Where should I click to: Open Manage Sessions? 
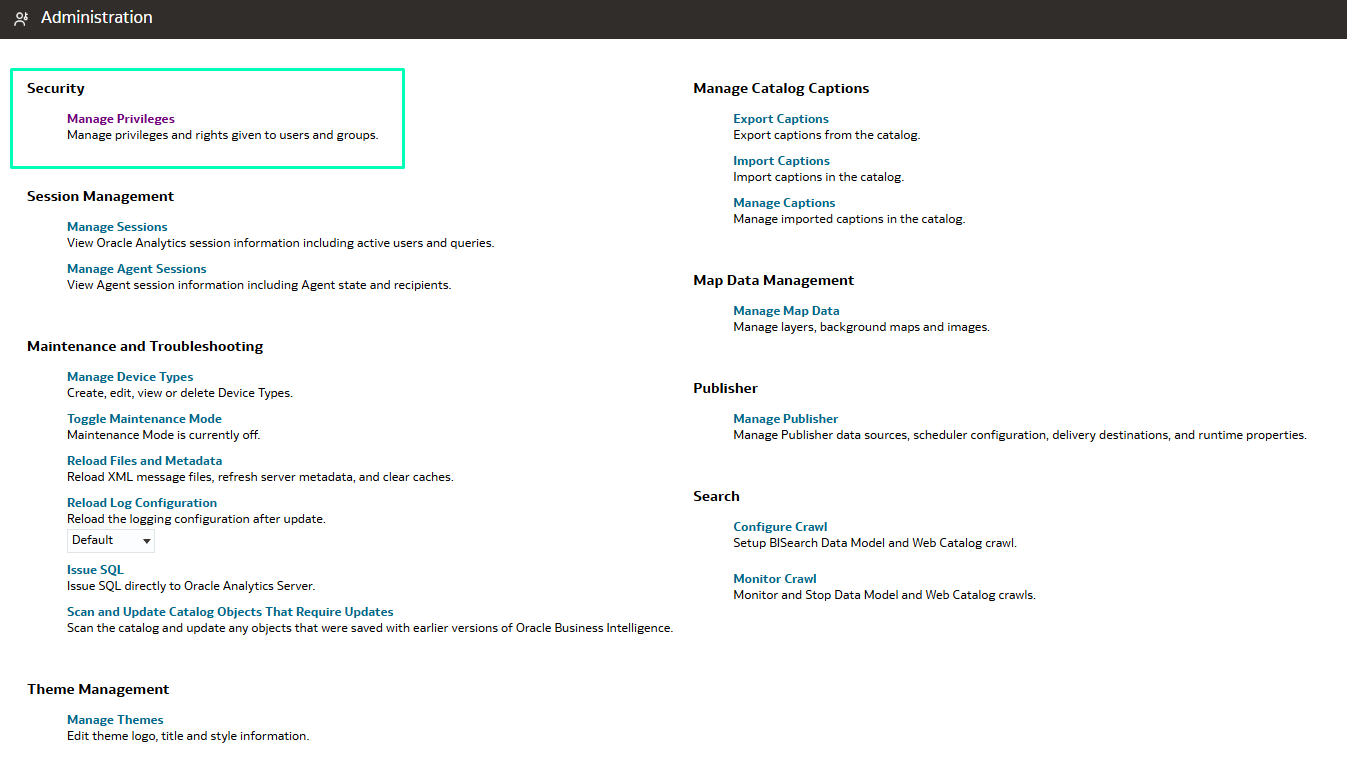(x=117, y=227)
